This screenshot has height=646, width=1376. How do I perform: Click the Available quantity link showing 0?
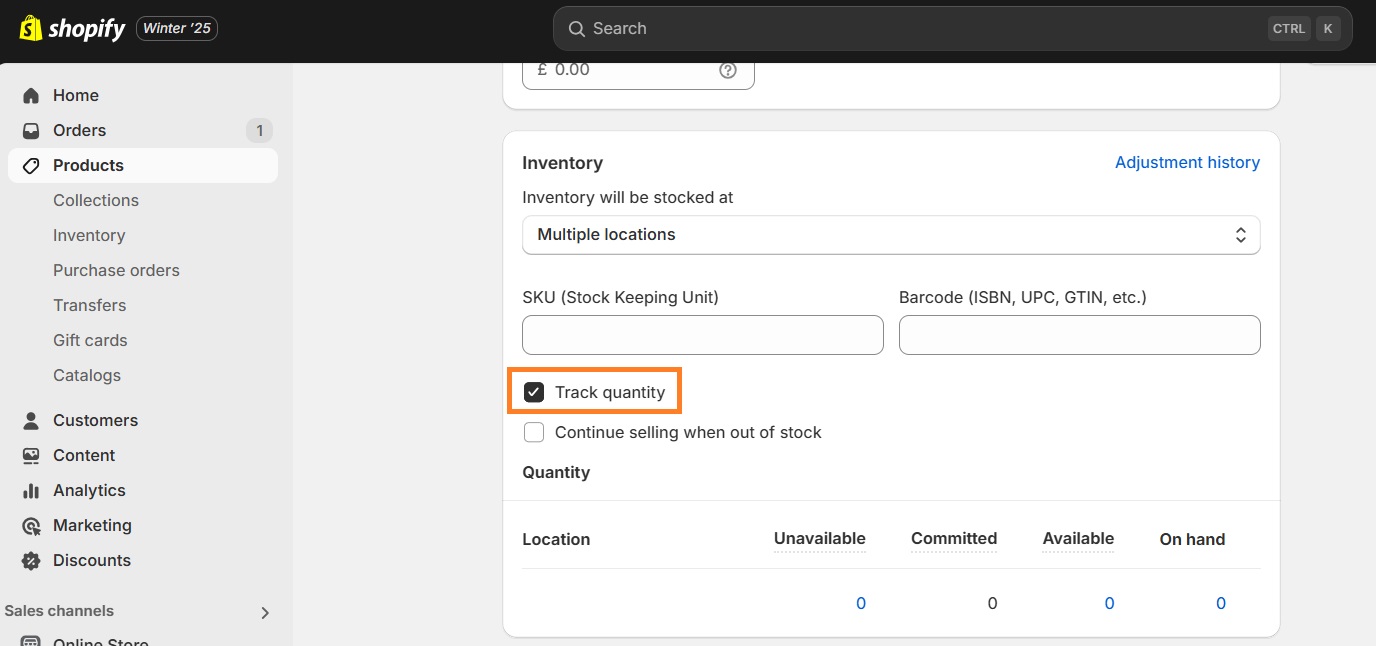pyautogui.click(x=1109, y=603)
